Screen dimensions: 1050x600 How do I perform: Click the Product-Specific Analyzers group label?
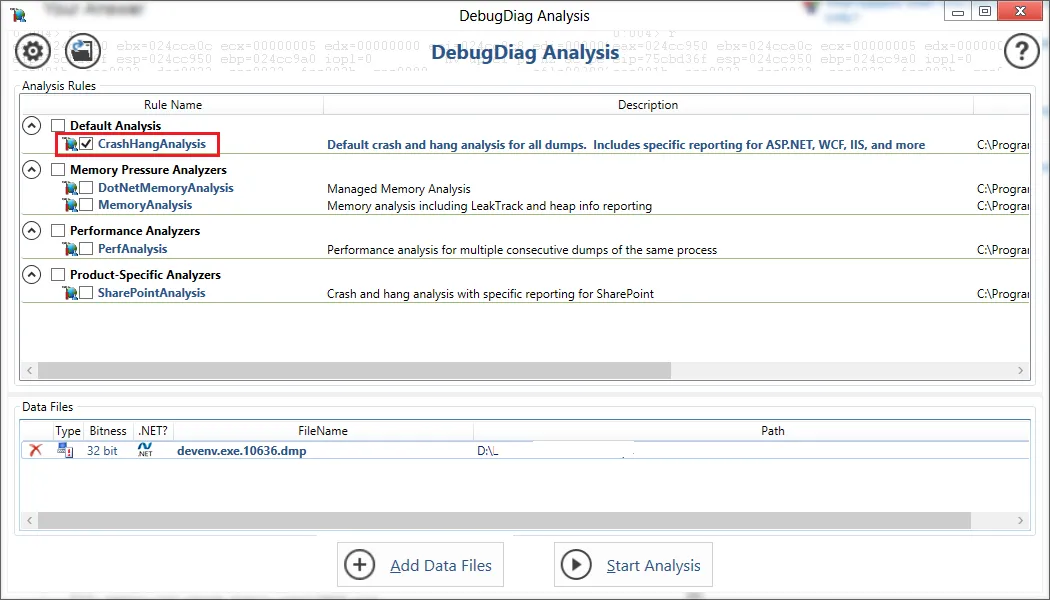[145, 275]
